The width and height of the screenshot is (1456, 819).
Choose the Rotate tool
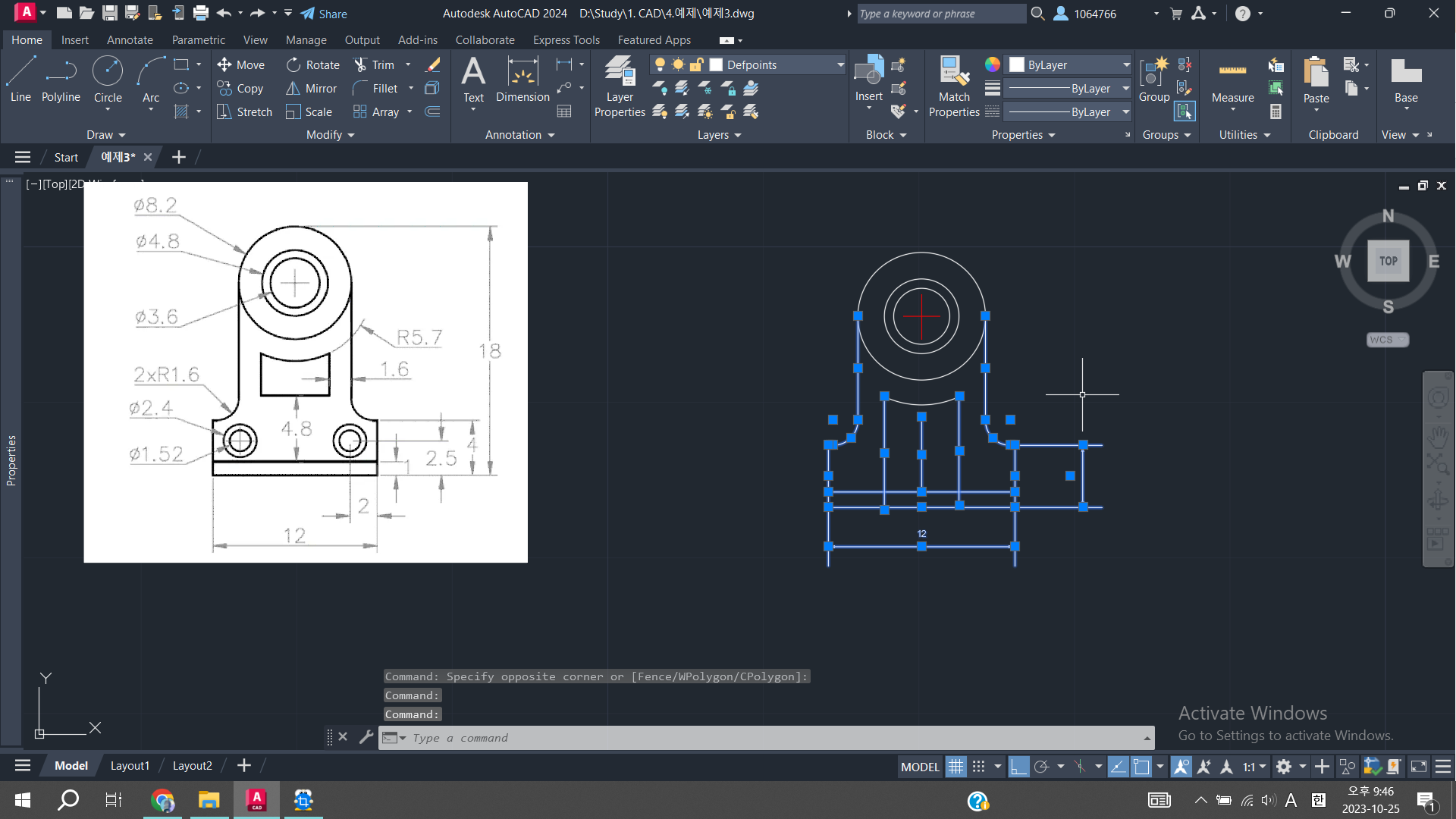tap(313, 65)
